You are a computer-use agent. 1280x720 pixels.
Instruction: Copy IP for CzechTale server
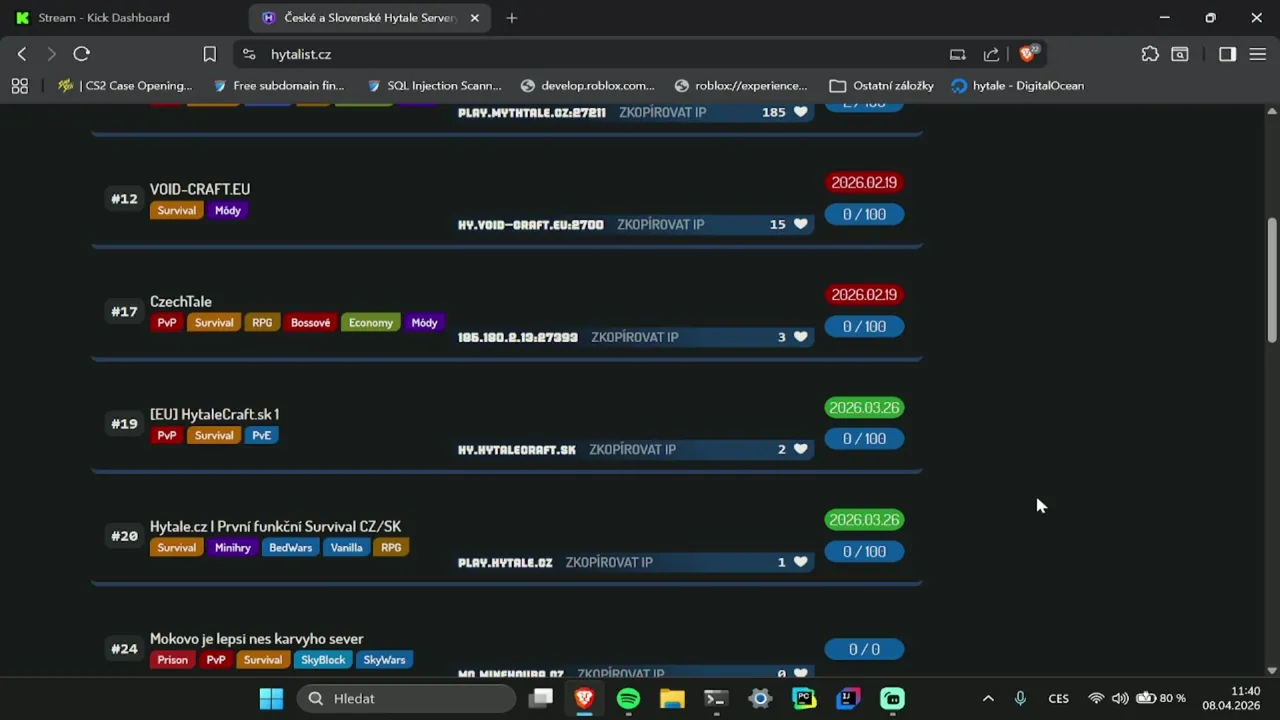click(635, 337)
